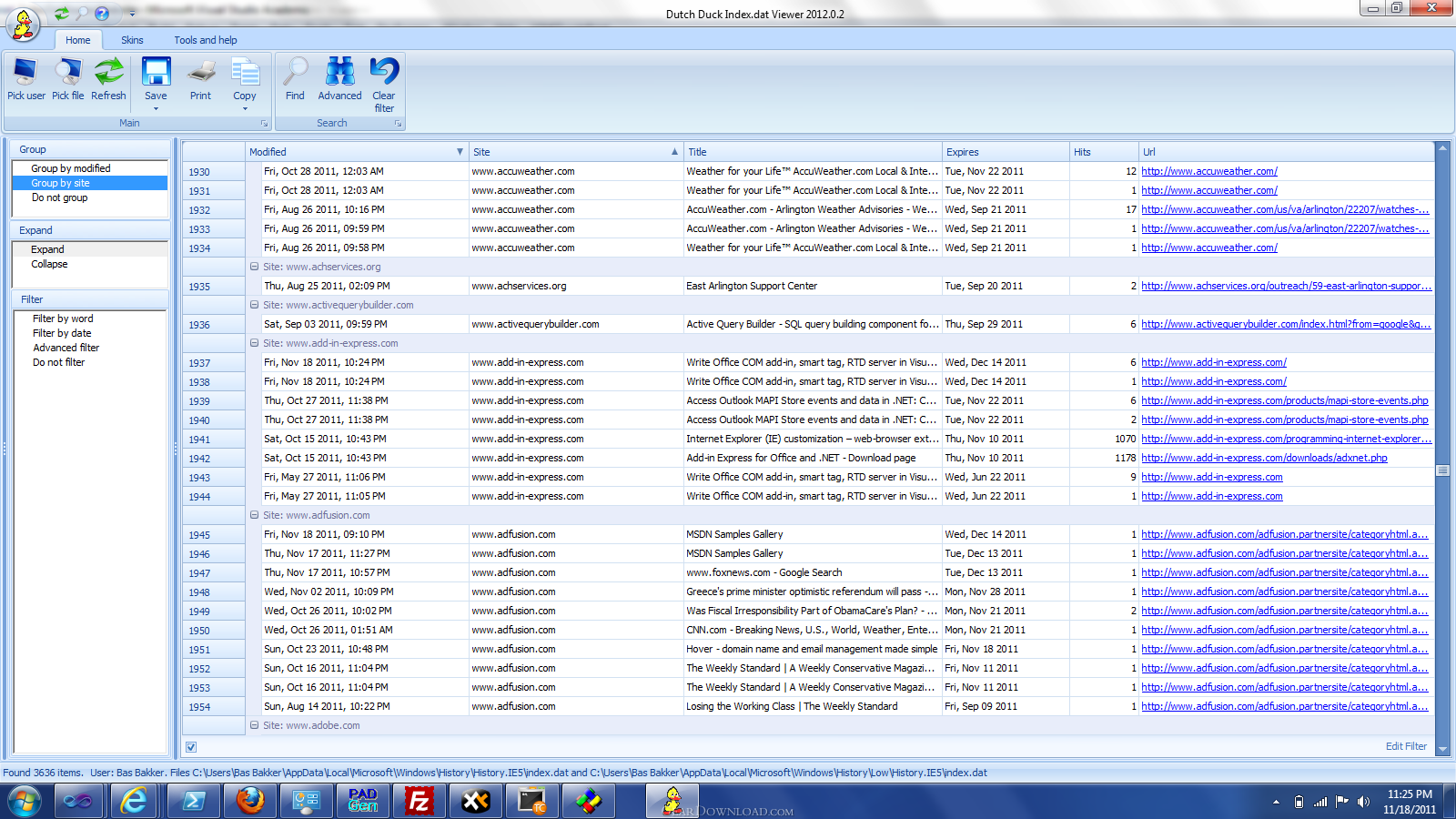
Task: Select row 1947 www.foxnews.com - Google Search
Action: (x=808, y=572)
